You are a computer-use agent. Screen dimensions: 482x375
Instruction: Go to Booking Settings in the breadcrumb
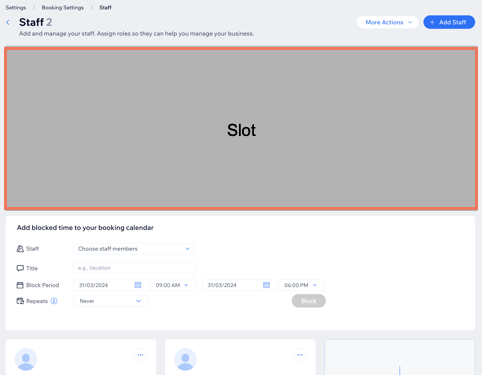(x=63, y=7)
